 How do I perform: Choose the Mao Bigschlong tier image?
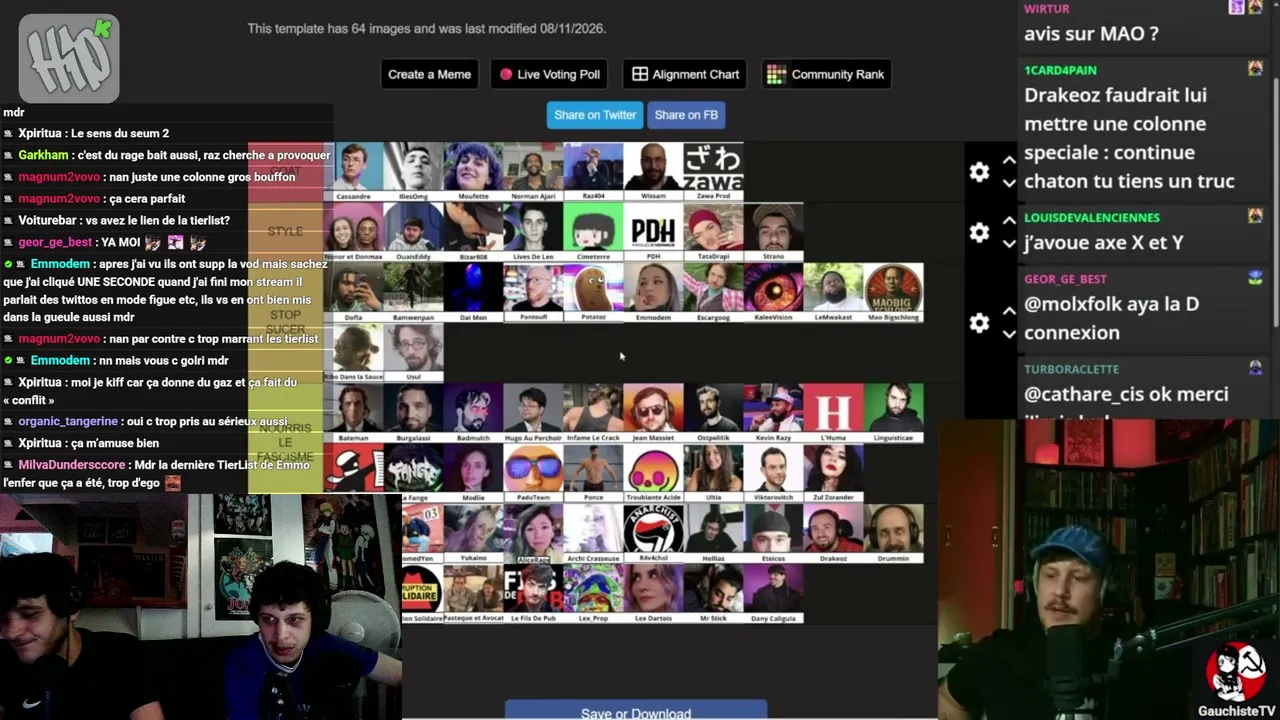893,292
